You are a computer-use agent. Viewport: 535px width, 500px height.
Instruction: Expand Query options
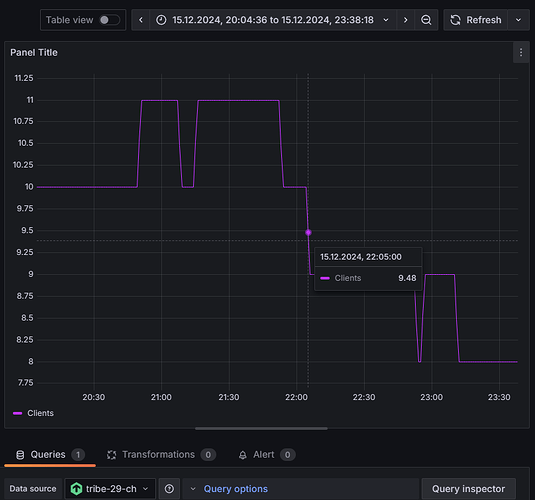click(x=235, y=489)
